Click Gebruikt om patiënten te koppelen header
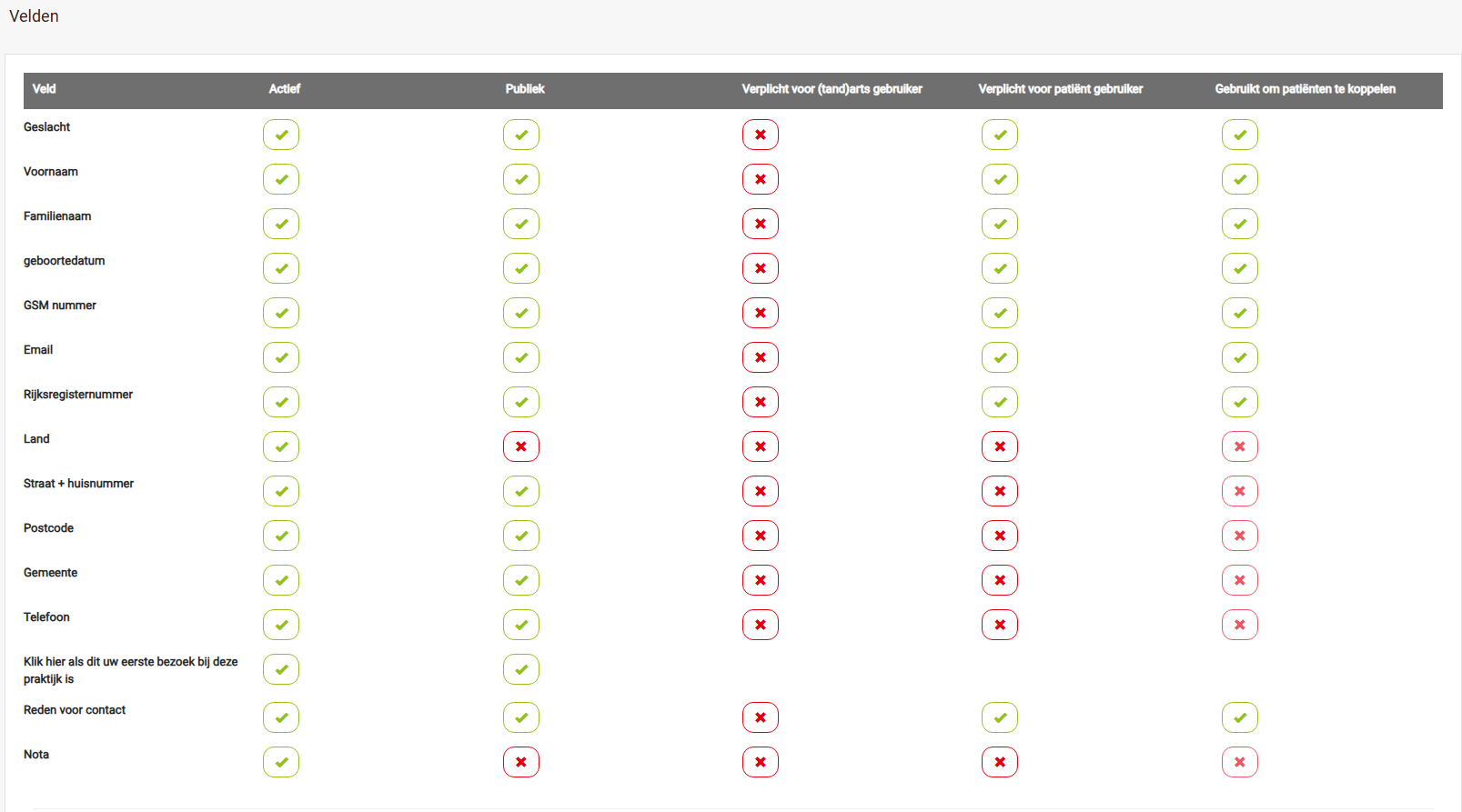Viewport: 1462px width, 812px height. (x=1305, y=89)
